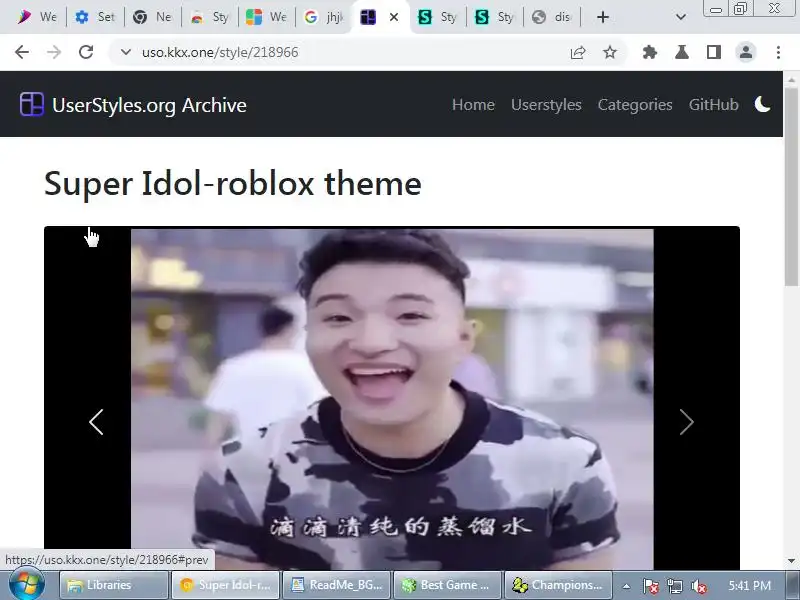The width and height of the screenshot is (800, 600).
Task: Open Libraries from the taskbar
Action: coord(114,585)
